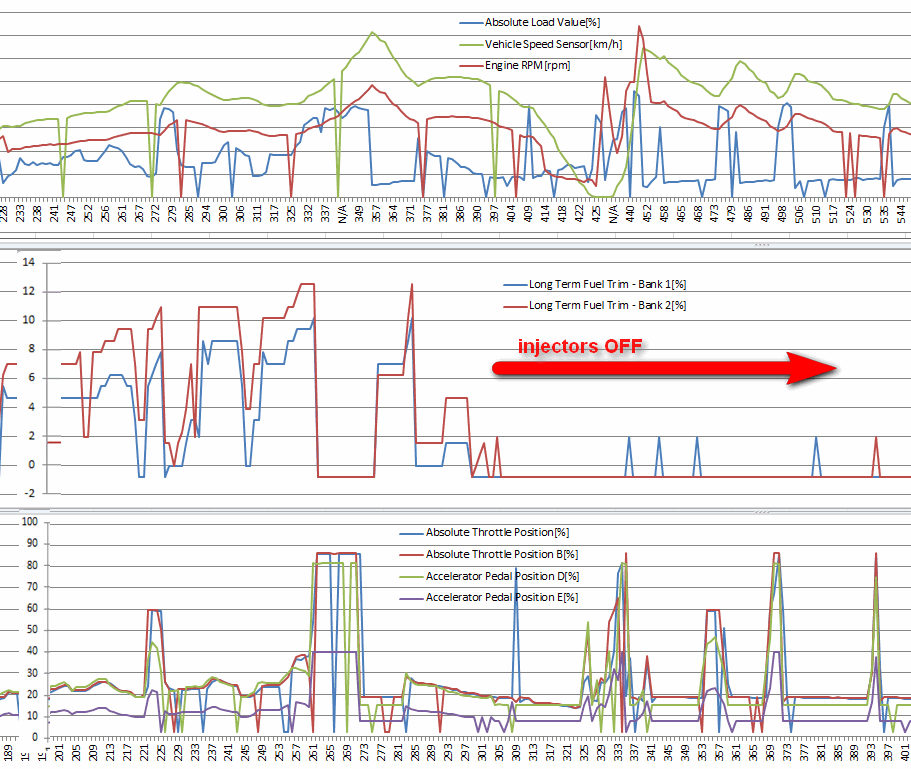
Task: Click the 100 value on throttle chart axis
Action: (30, 522)
